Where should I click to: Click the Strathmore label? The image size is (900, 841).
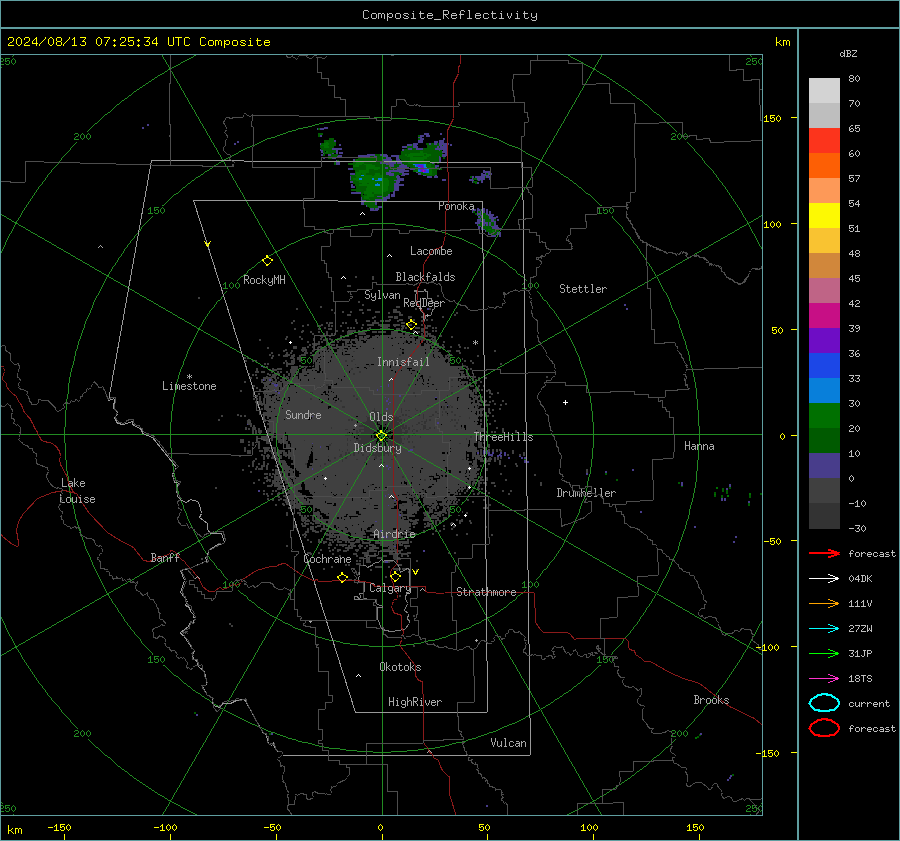(x=486, y=592)
